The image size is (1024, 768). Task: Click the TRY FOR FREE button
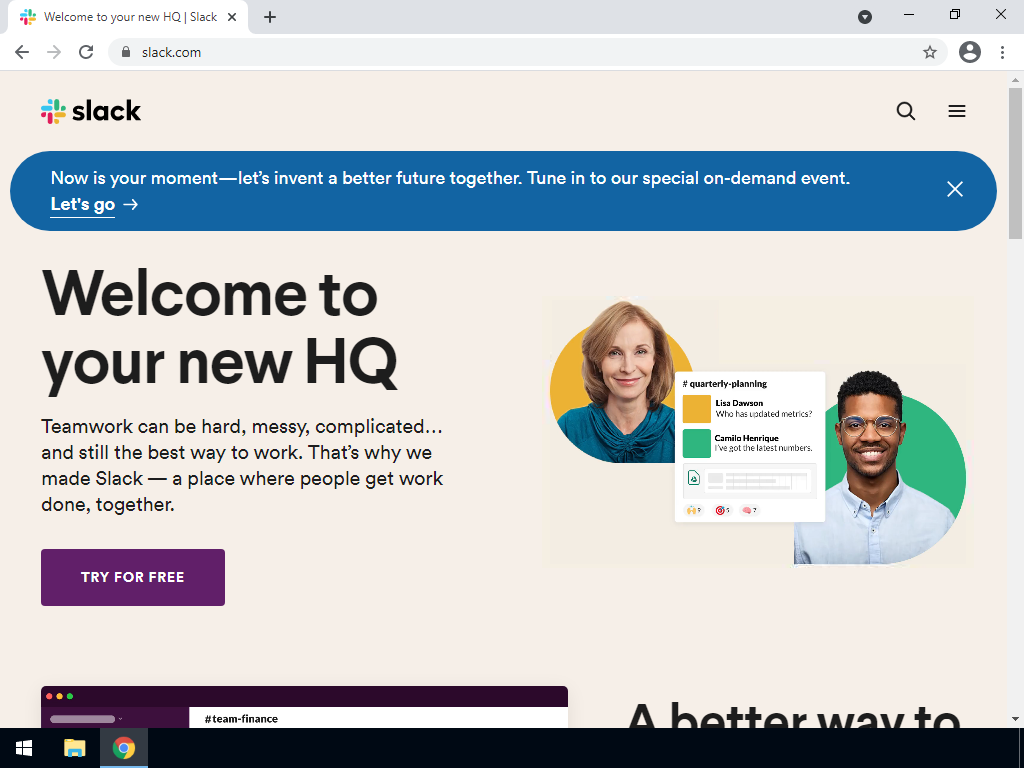pos(133,577)
